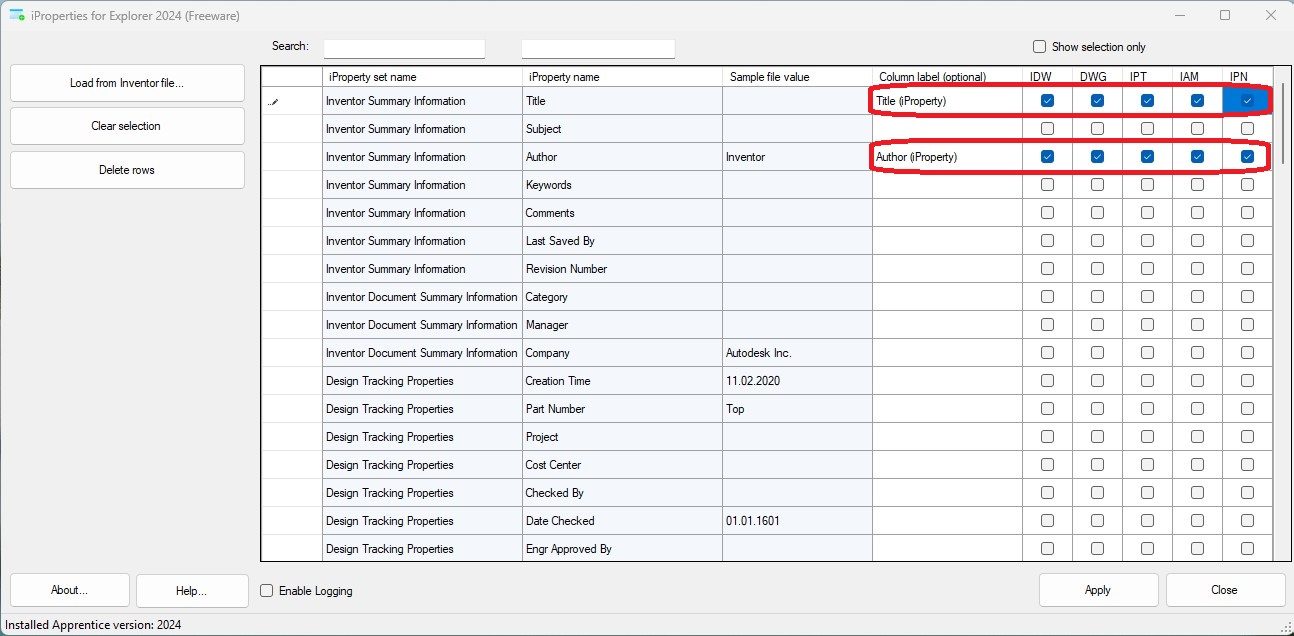The width and height of the screenshot is (1294, 636).
Task: Click the iProperties app icon in title bar
Action: click(17, 16)
